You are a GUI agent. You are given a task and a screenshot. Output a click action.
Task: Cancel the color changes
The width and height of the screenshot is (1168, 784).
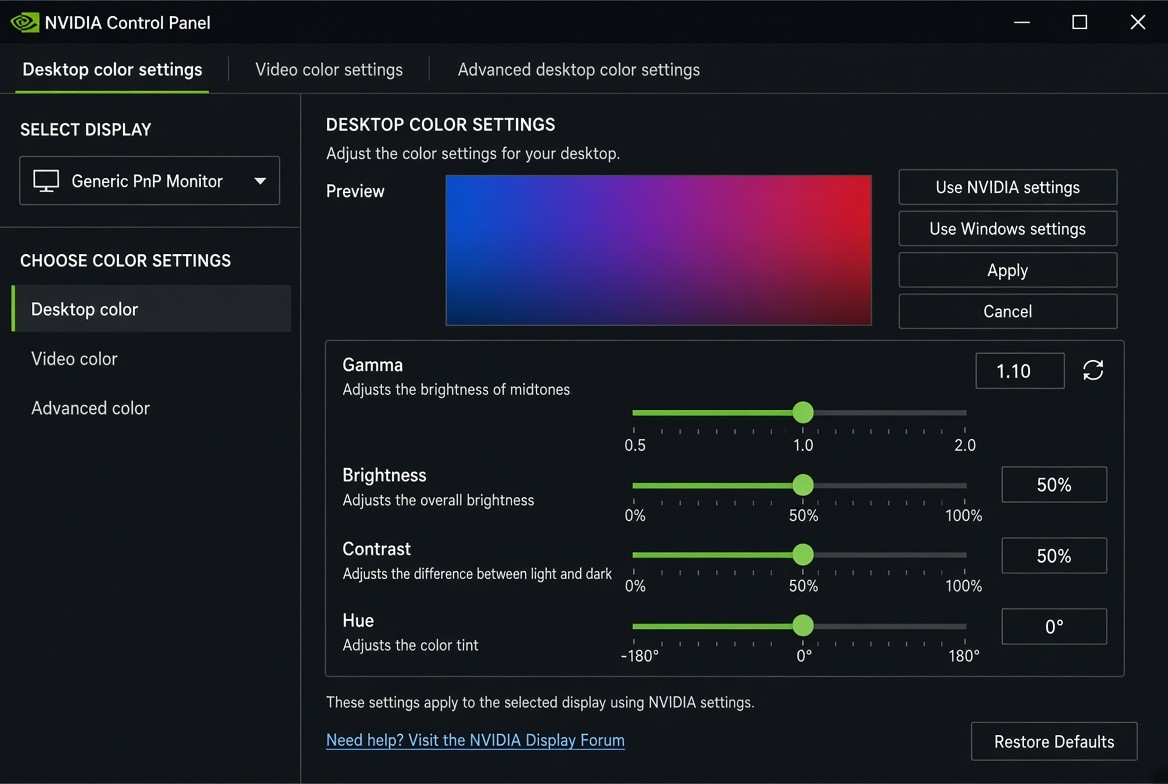1008,312
